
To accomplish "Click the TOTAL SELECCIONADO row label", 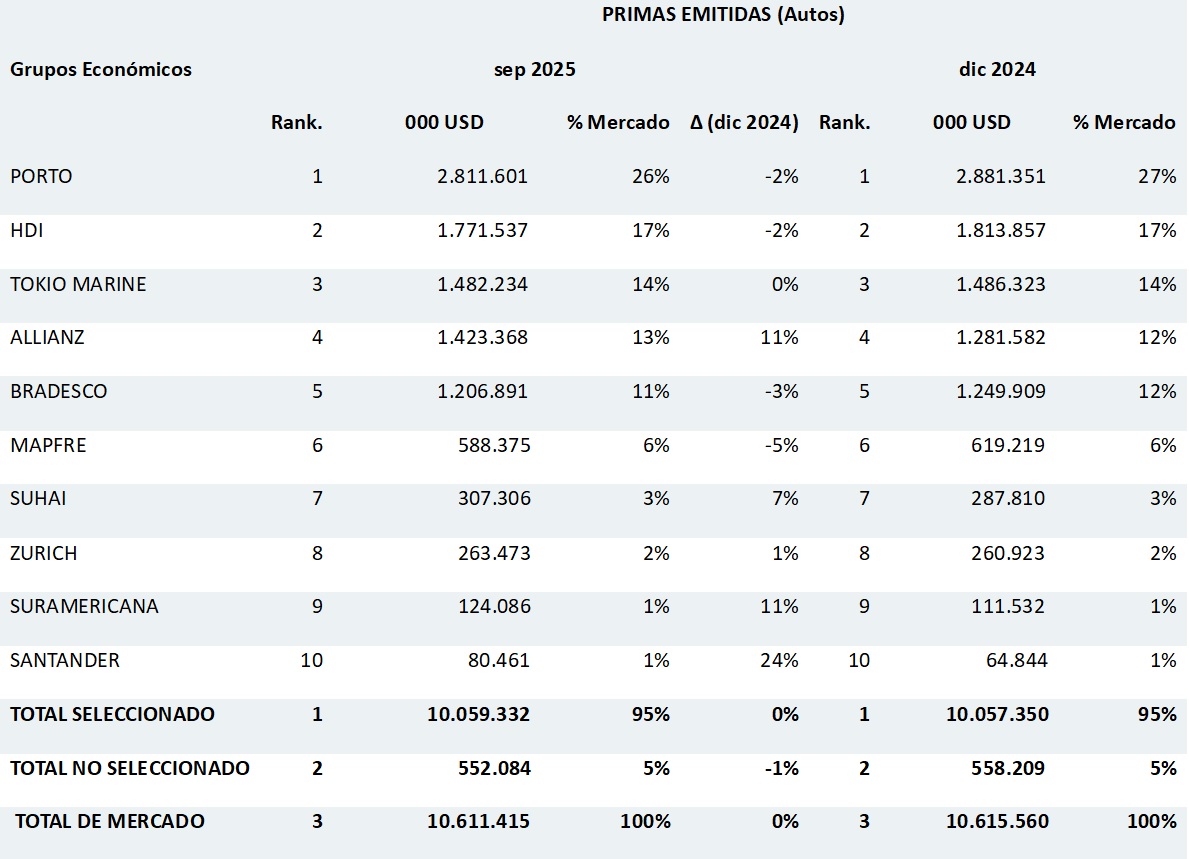I will click(x=113, y=714).
